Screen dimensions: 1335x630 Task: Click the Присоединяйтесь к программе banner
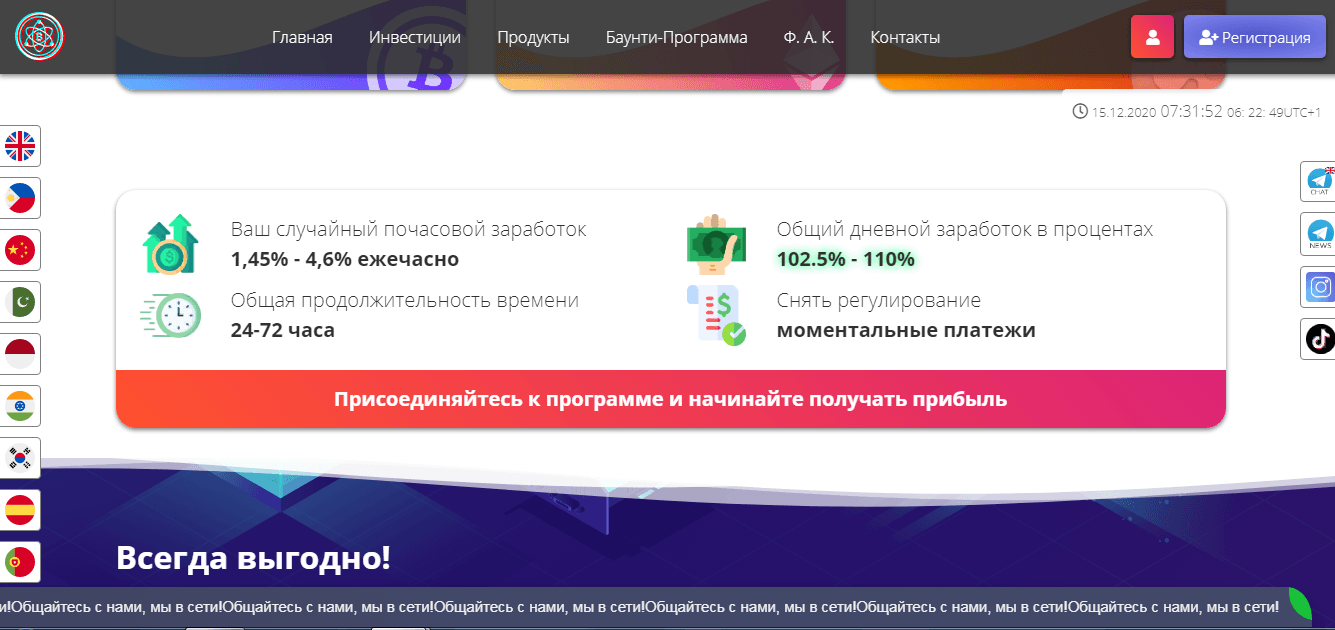pos(670,400)
